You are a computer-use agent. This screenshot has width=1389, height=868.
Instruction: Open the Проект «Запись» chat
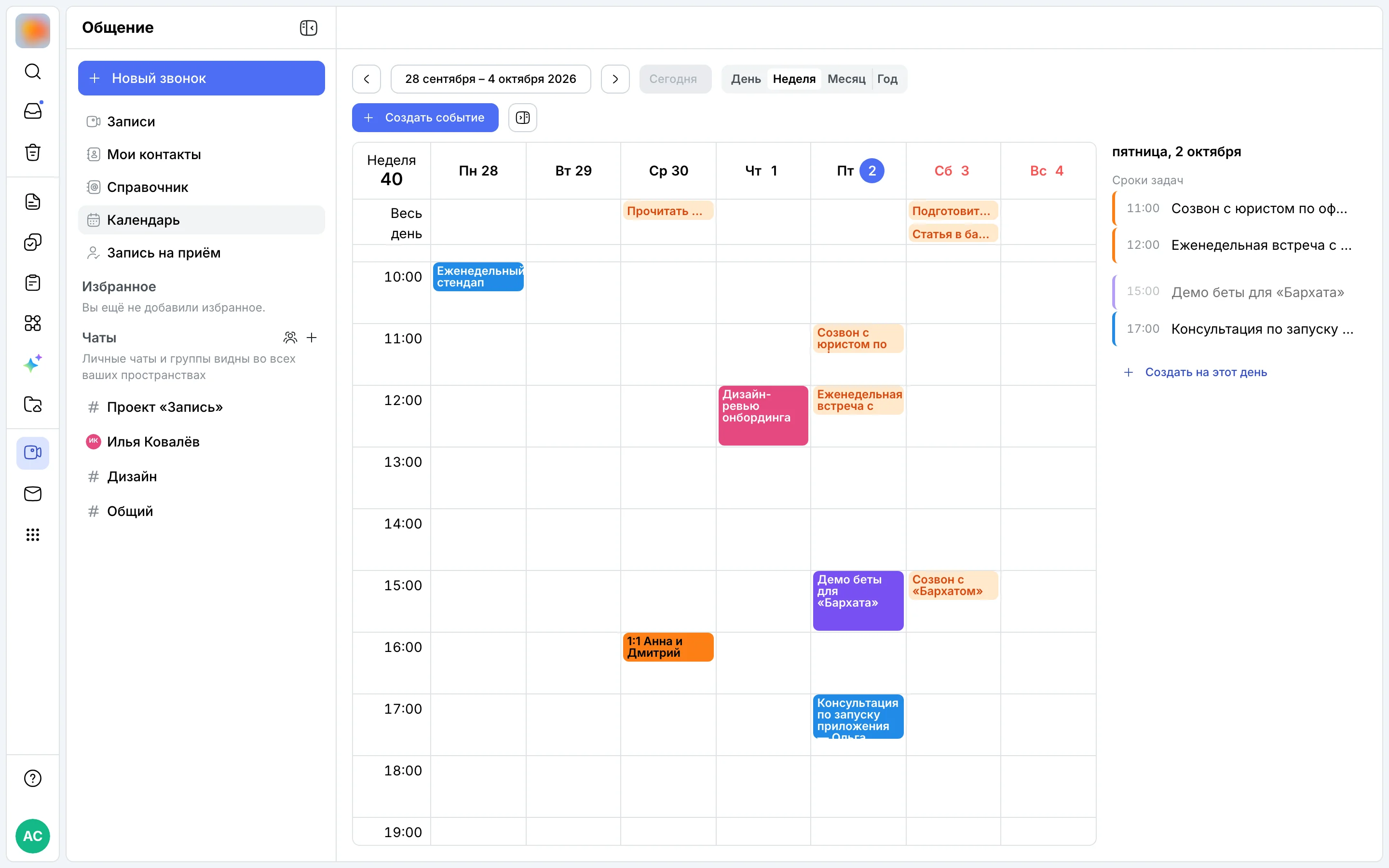pos(202,407)
